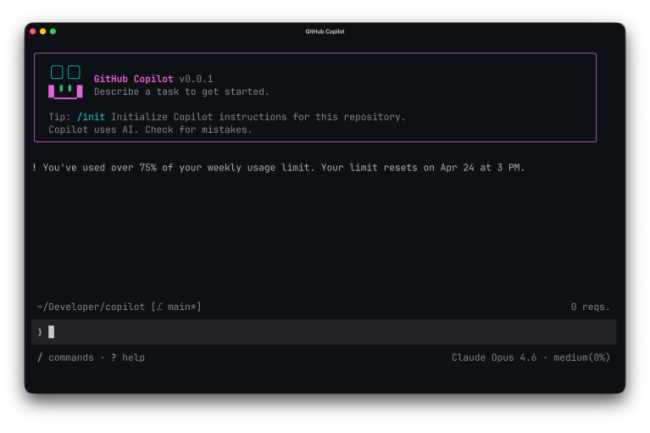Click the prompt chevron in the input bar
Viewport: 650px width, 433px height.
(x=39, y=332)
